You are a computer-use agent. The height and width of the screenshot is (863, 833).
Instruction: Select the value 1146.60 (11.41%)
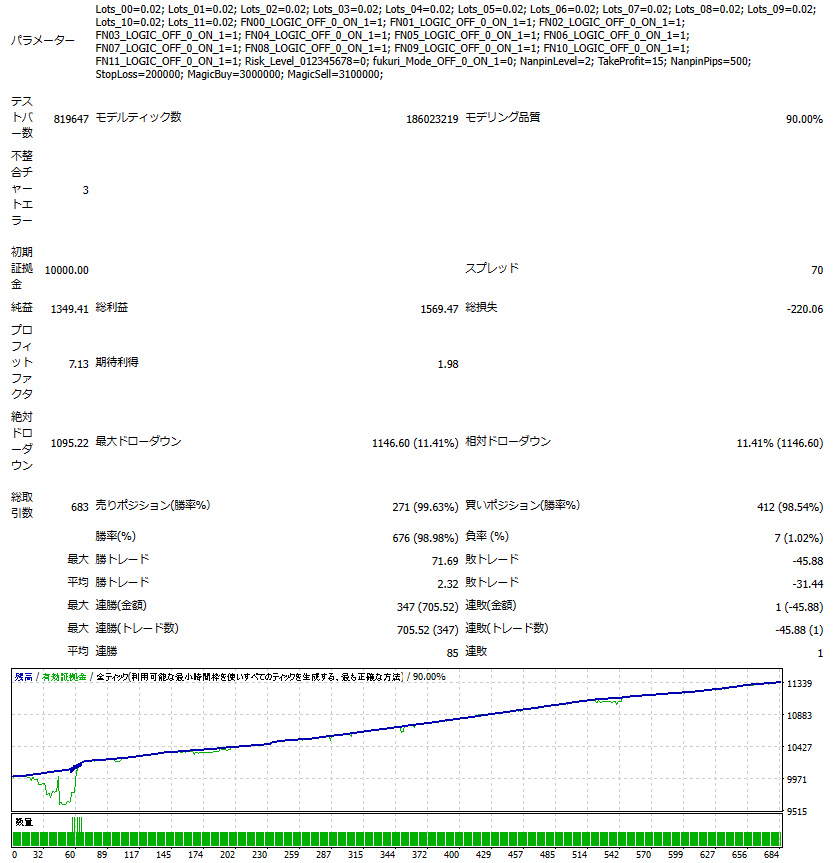pos(415,444)
